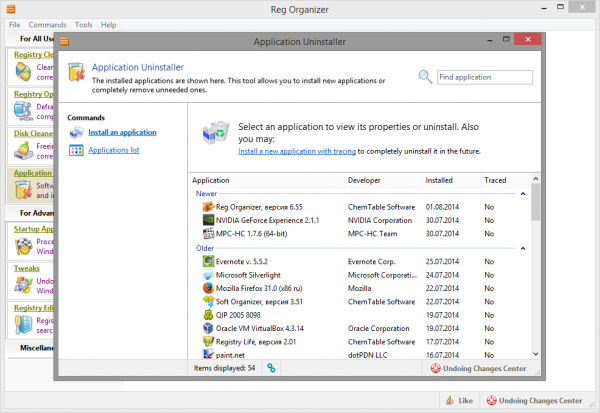Click the Mozilla Firefox 31.0 icon
Screen dimensions: 600x413
pyautogui.click(x=208, y=288)
